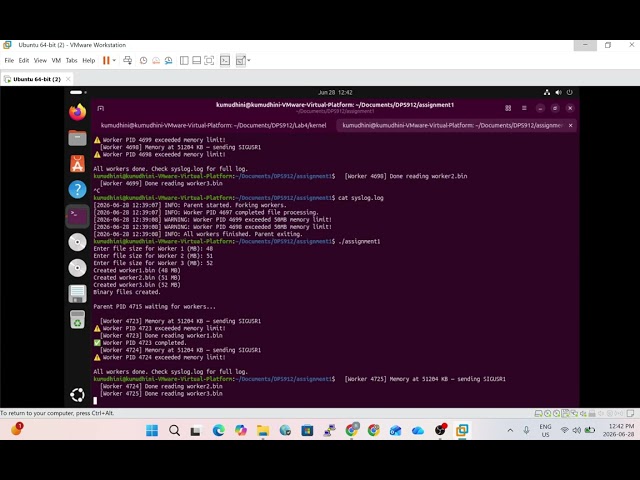Open Firefox from the Ubuntu dock
This screenshot has height=480, width=640.
pos(78,112)
